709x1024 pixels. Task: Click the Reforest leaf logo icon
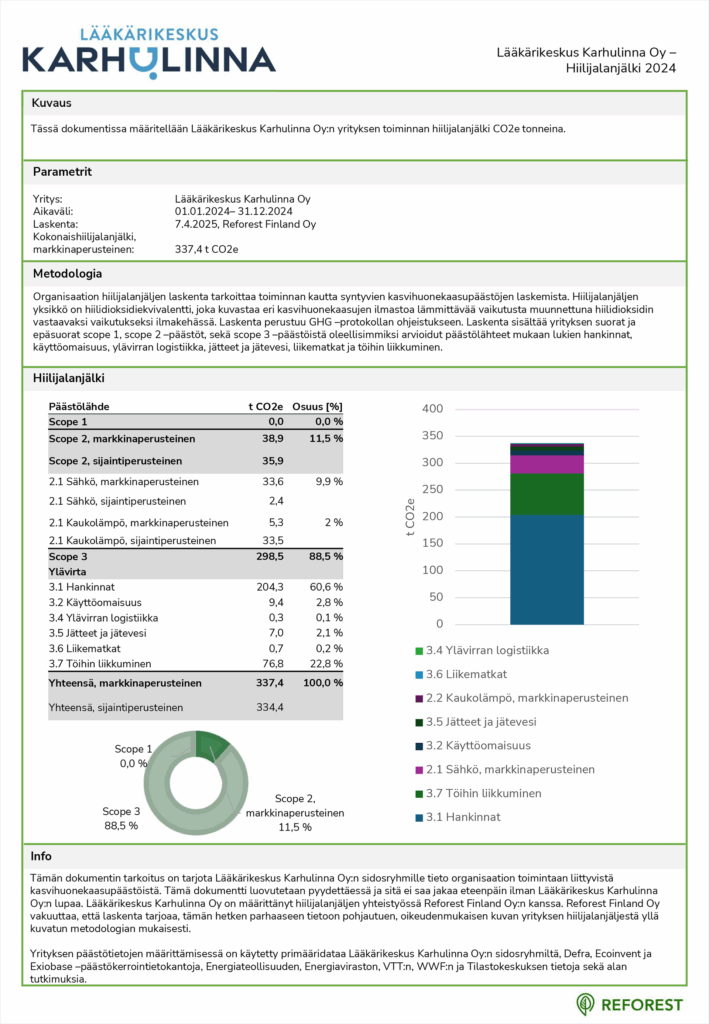(x=586, y=1003)
